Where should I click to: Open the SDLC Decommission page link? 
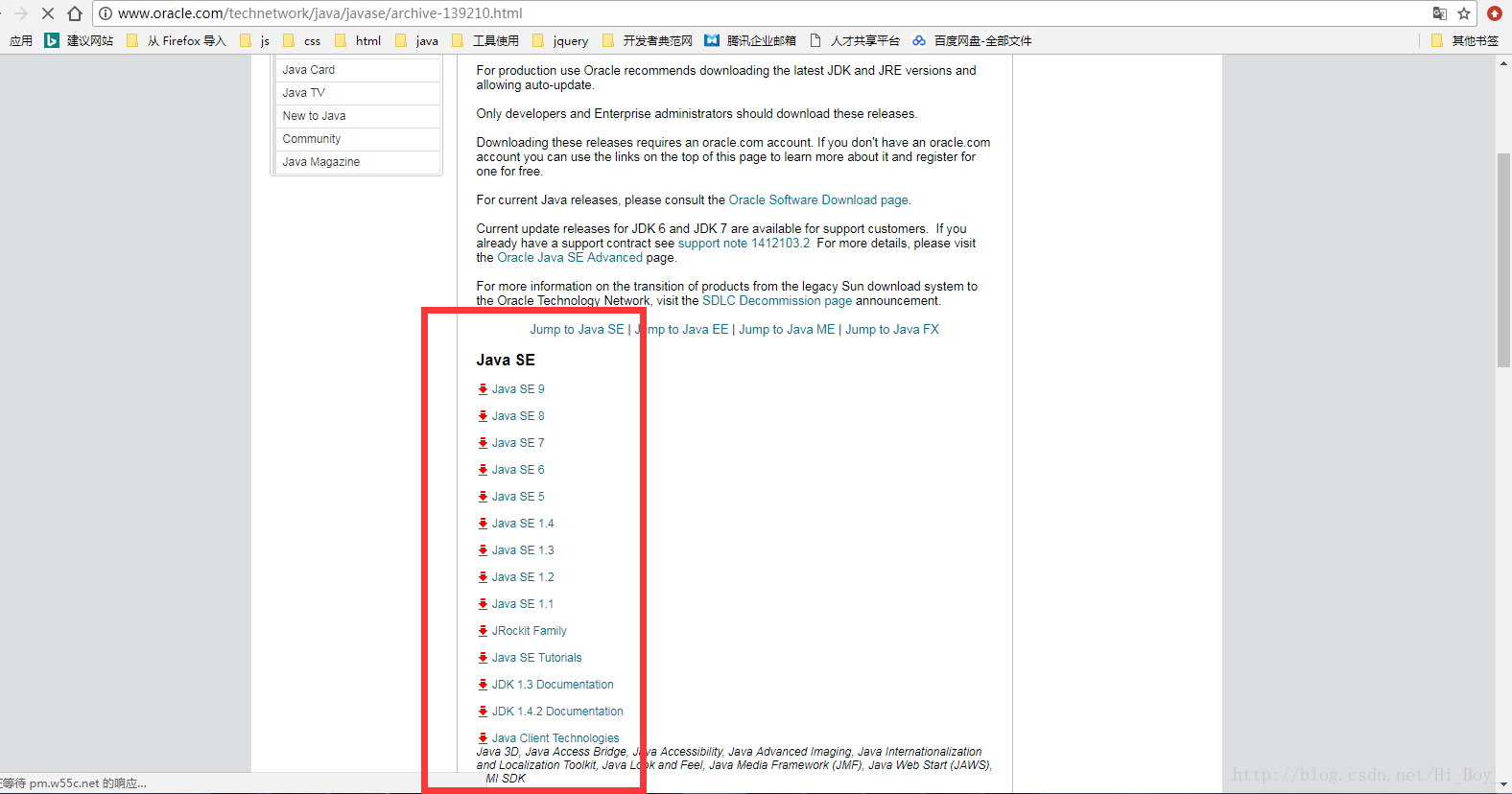(777, 301)
